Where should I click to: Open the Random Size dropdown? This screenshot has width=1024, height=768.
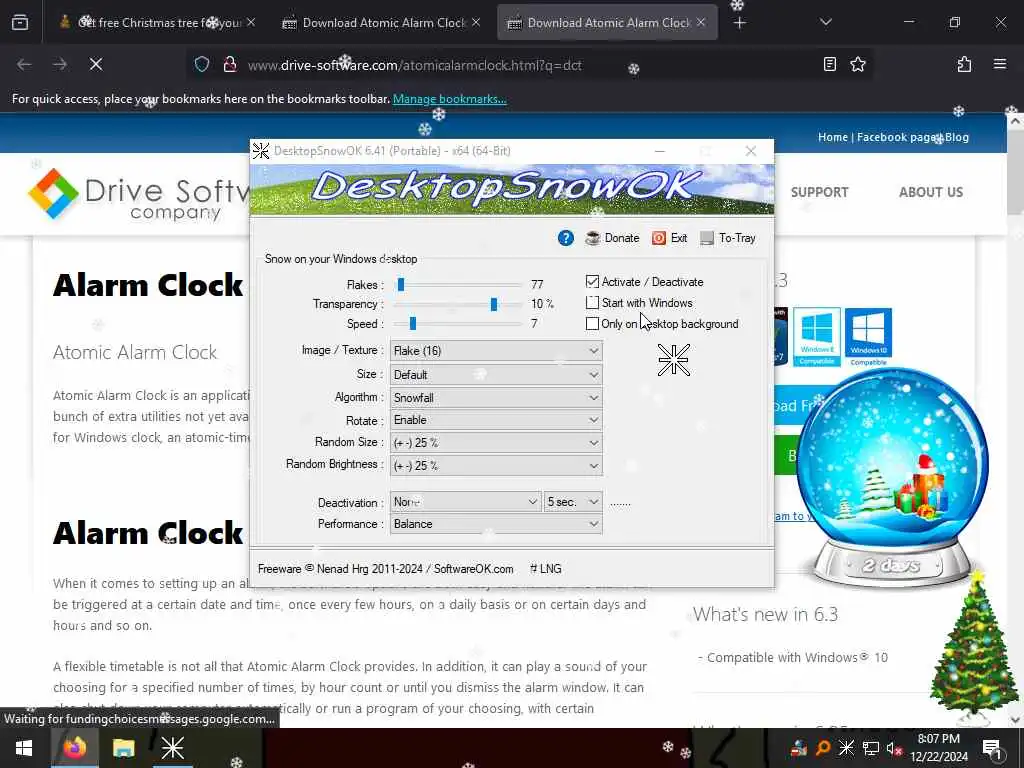[496, 443]
